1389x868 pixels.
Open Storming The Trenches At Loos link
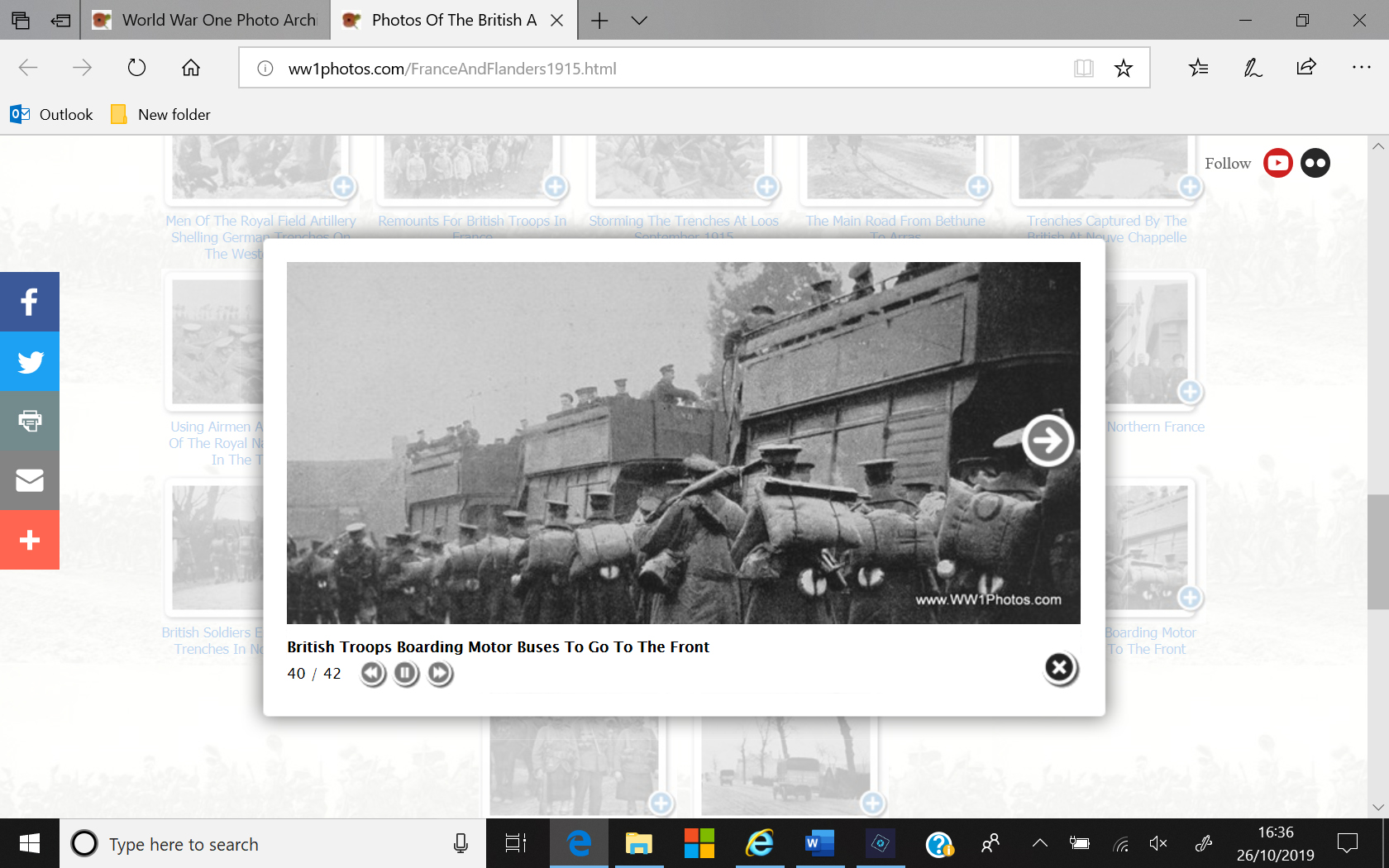coord(684,227)
